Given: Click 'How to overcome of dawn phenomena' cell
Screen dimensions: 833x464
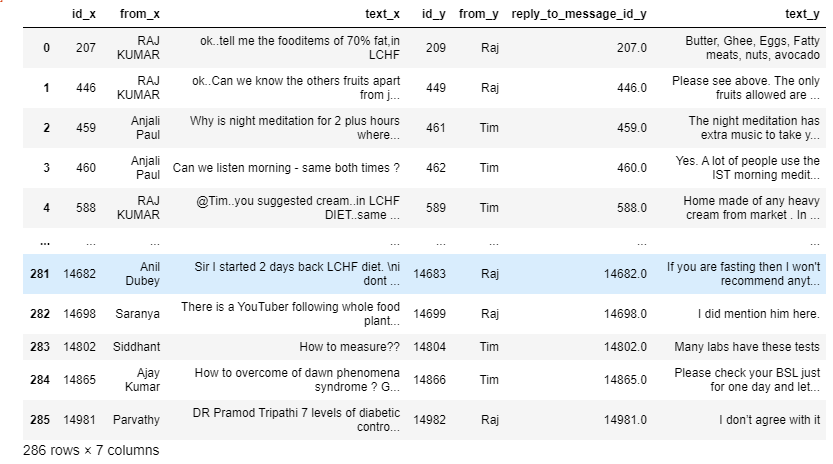Looking at the screenshot, I should coord(297,379).
